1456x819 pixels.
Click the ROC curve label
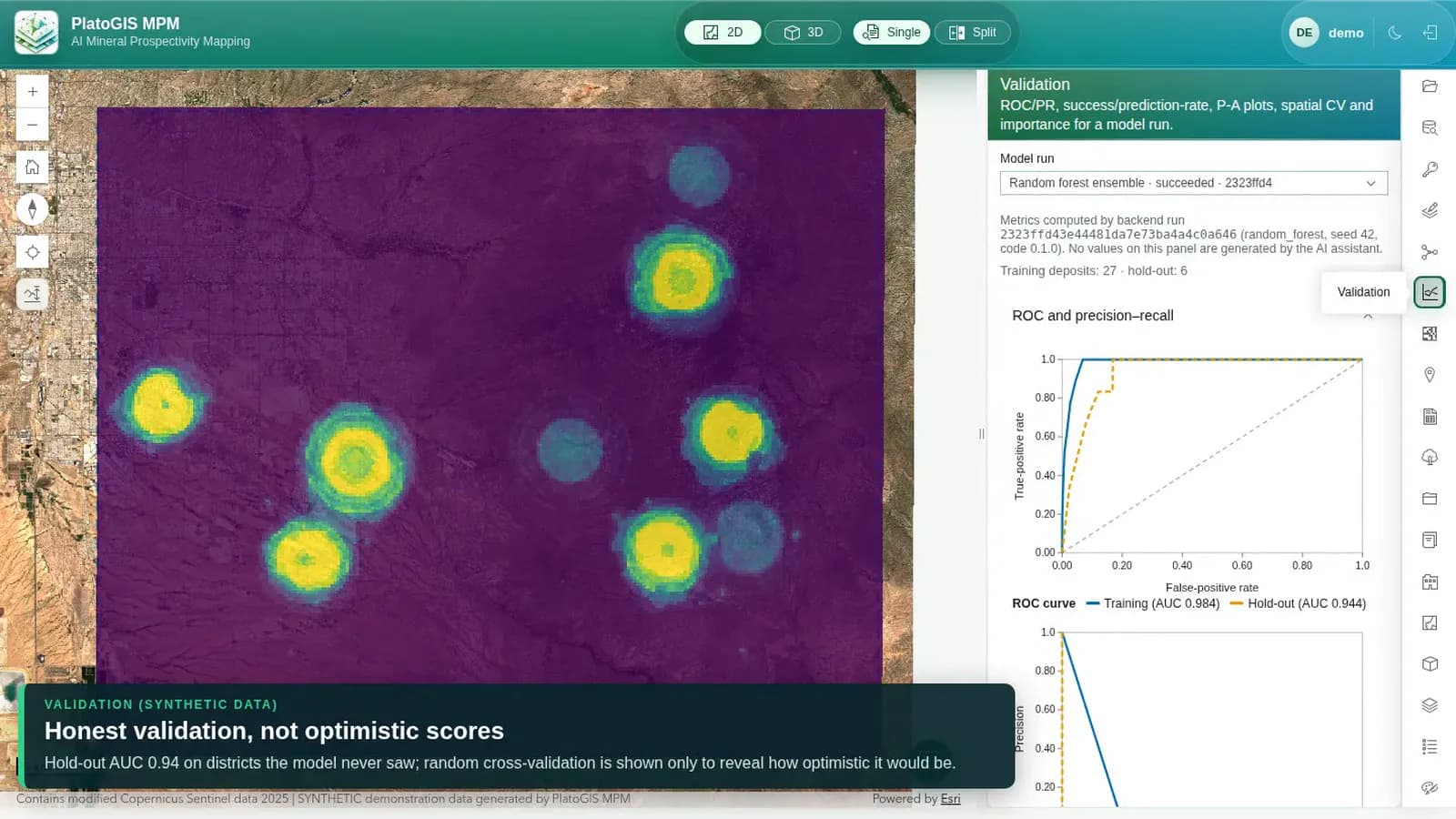pyautogui.click(x=1043, y=603)
